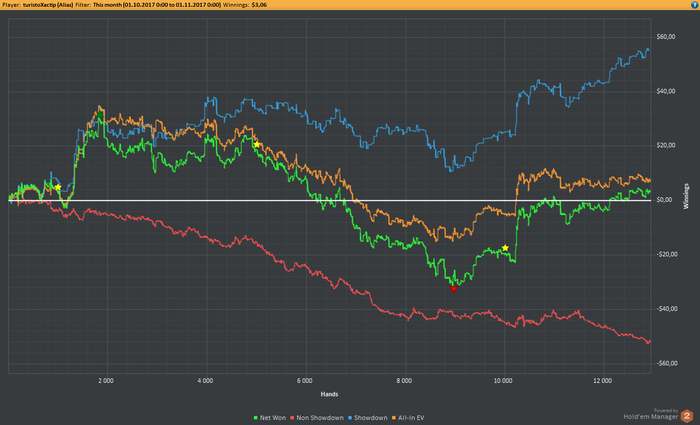Click the -$20,00 axis label
The width and height of the screenshot is (700, 425).
[x=667, y=254]
